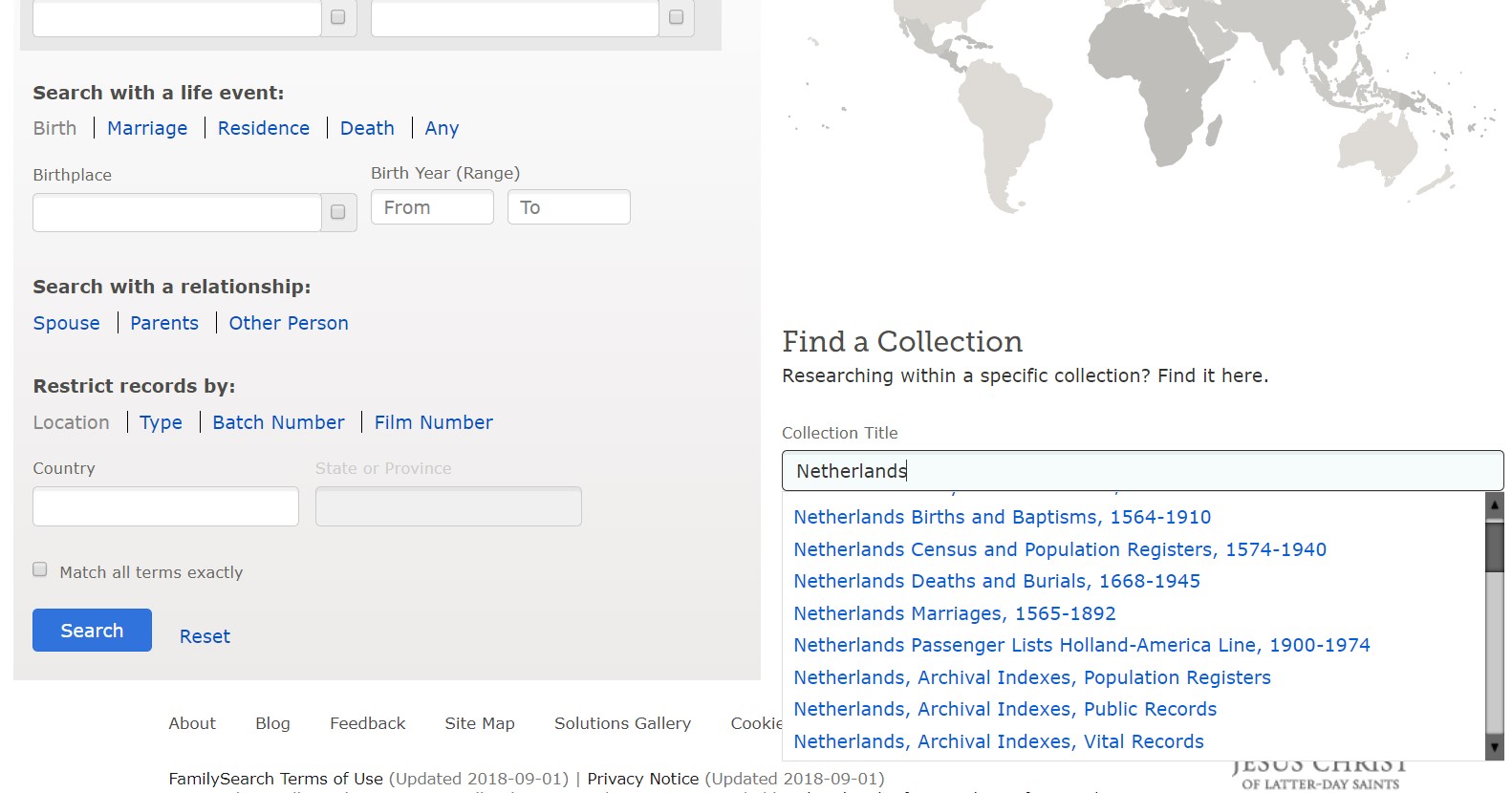Open the About footer link
The height and width of the screenshot is (793, 1512).
coord(192,723)
